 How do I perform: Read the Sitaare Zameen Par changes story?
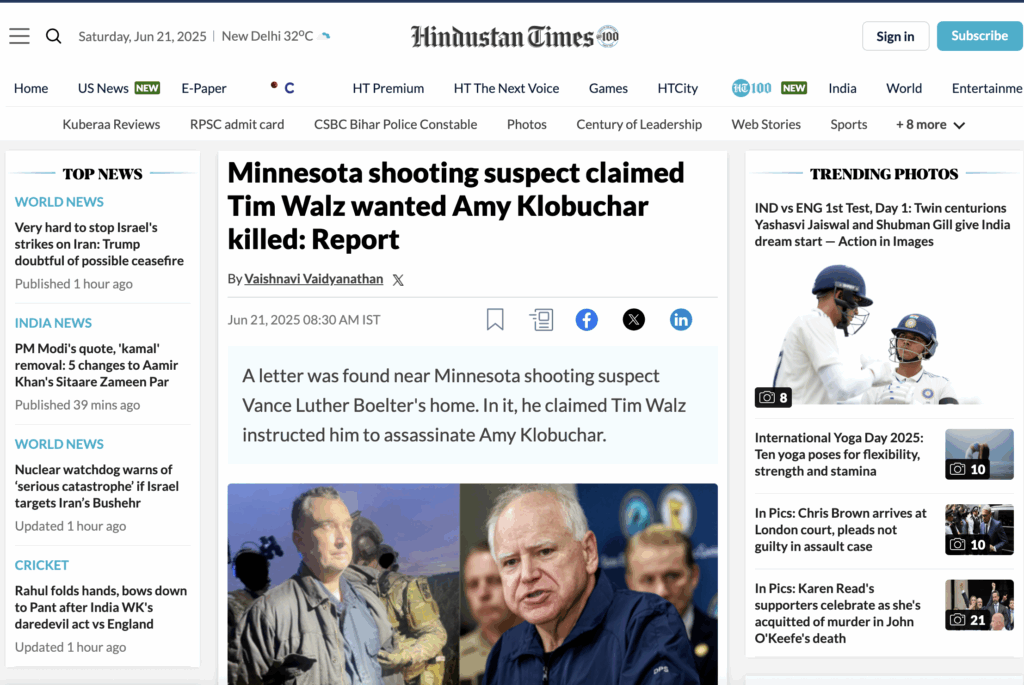pyautogui.click(x=96, y=365)
